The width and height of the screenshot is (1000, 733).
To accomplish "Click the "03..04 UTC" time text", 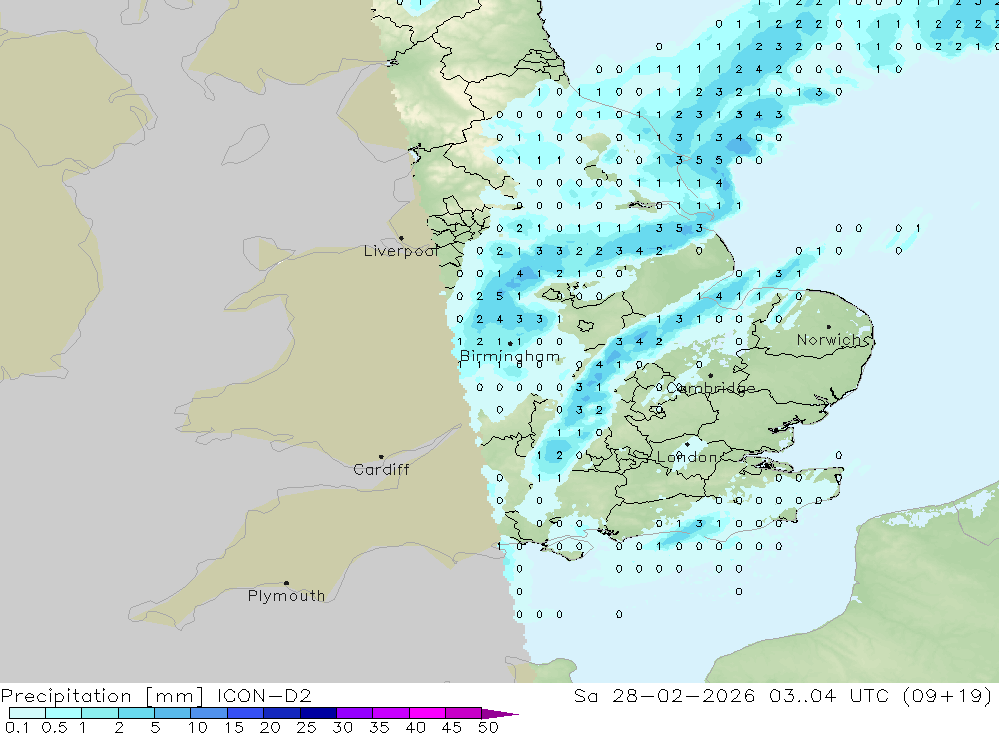I will pyautogui.click(x=828, y=696).
